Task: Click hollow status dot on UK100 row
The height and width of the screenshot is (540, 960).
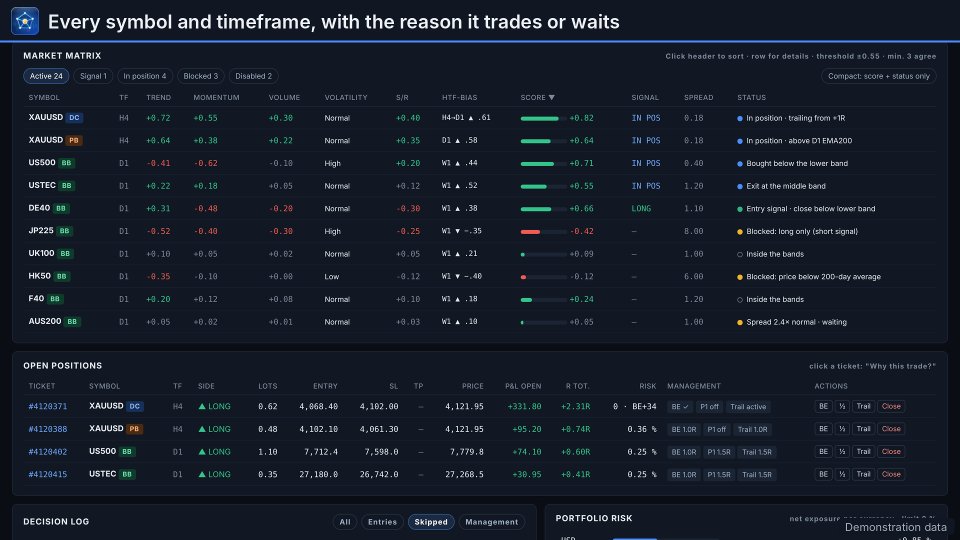Action: (740, 254)
